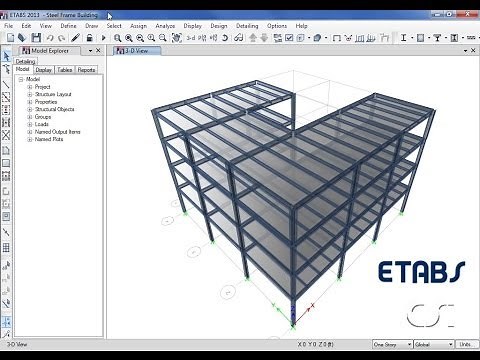Image resolution: width=480 pixels, height=360 pixels.
Task: Open the Global coordinate system dropdown
Action: (434, 344)
